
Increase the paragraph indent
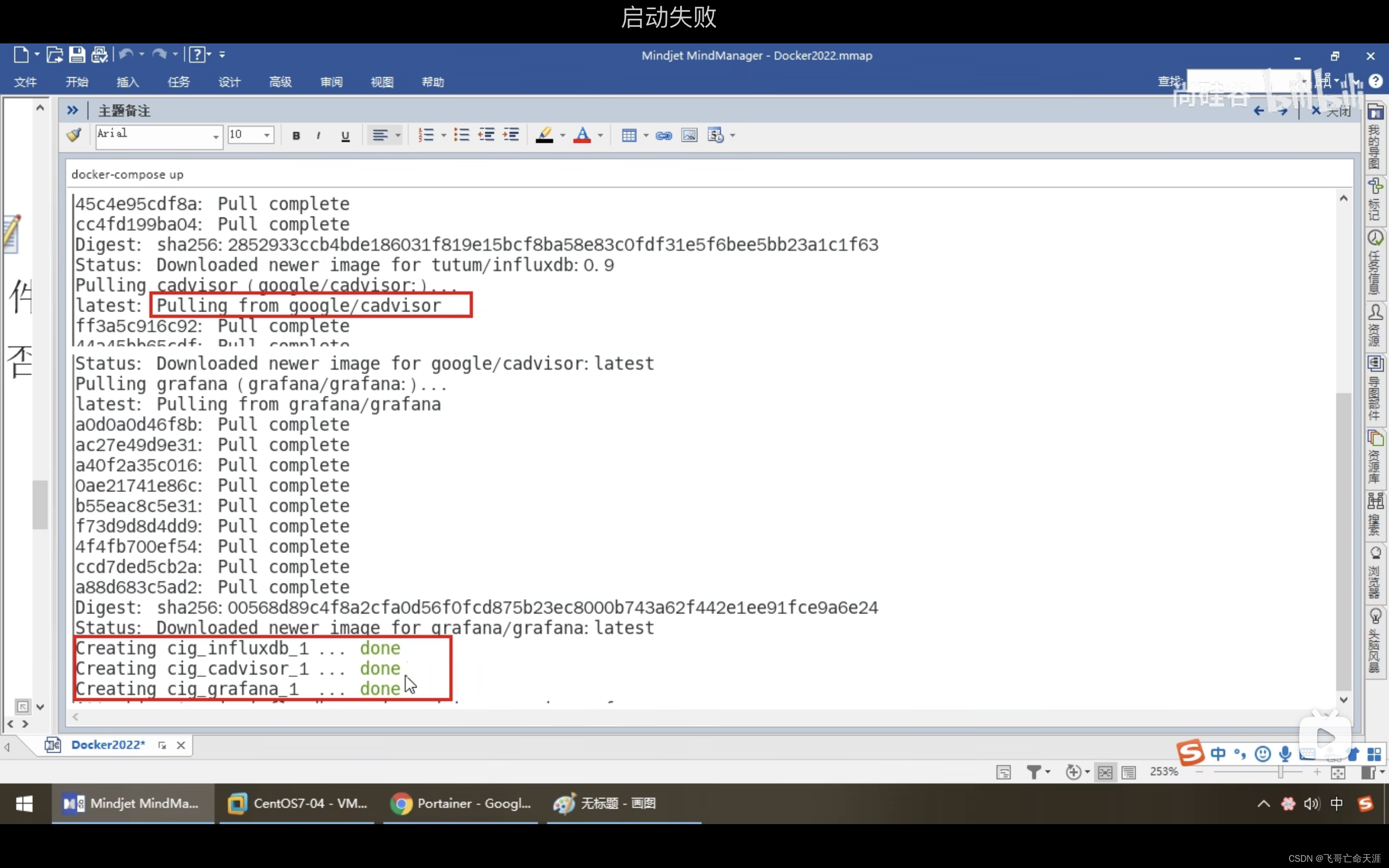coord(511,135)
